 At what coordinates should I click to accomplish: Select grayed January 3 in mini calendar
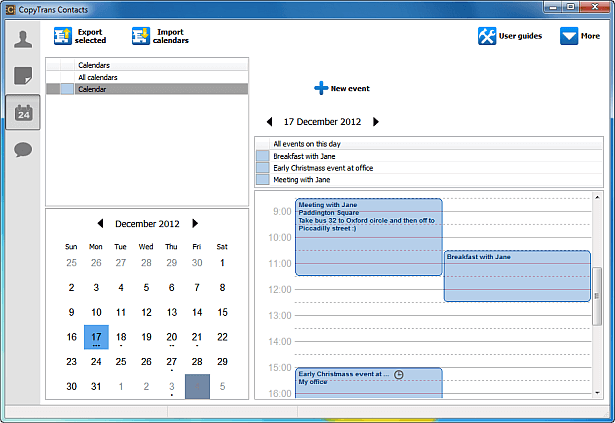tap(171, 387)
